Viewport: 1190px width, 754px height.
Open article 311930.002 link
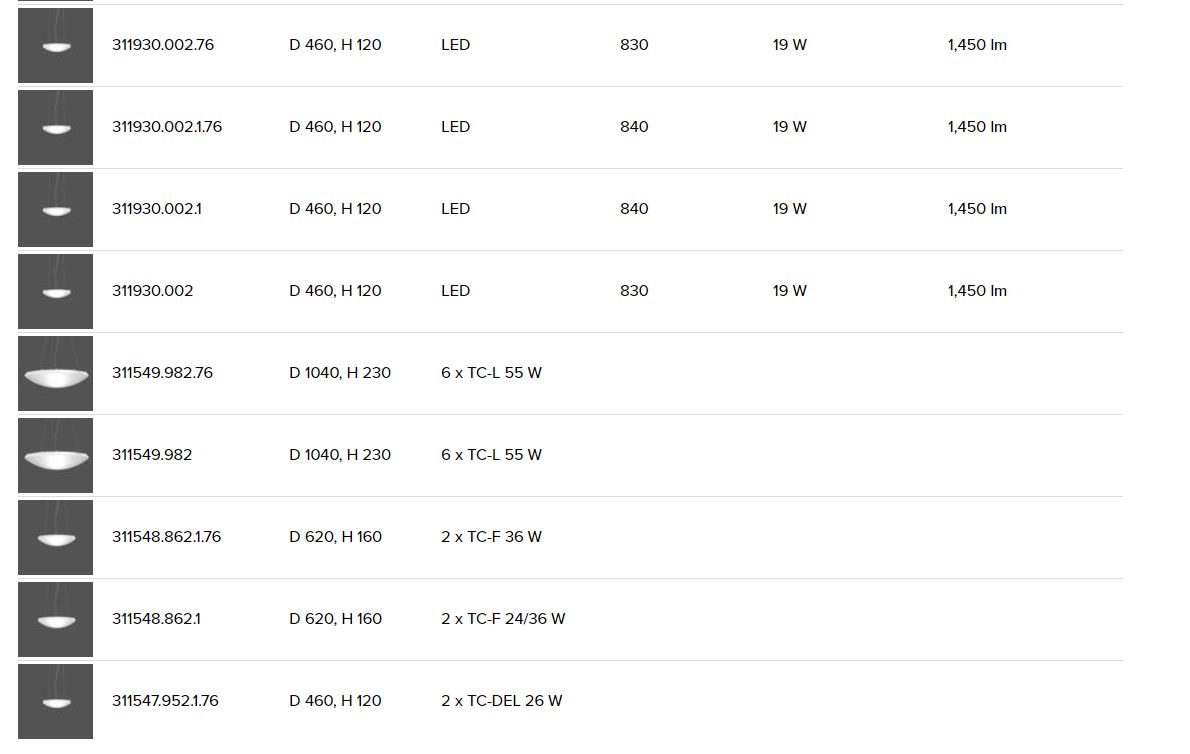pos(153,291)
